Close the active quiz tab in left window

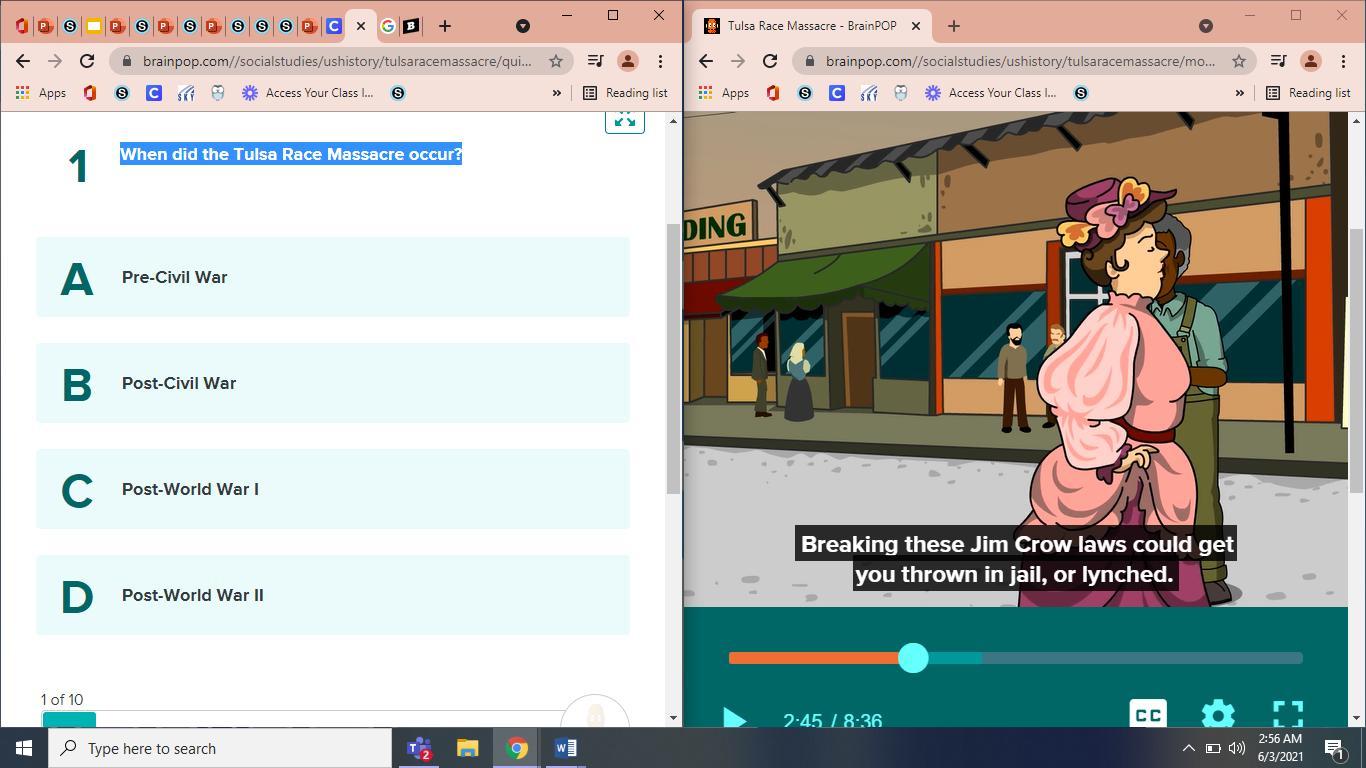pos(361,26)
